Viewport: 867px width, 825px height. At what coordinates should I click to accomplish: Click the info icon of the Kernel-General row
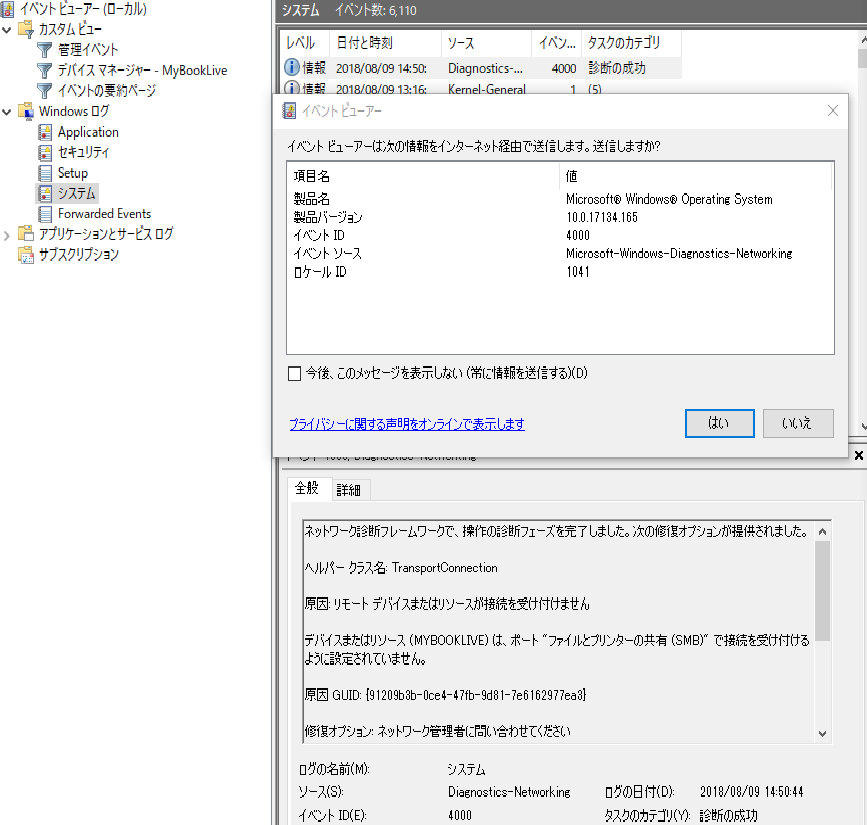click(292, 87)
